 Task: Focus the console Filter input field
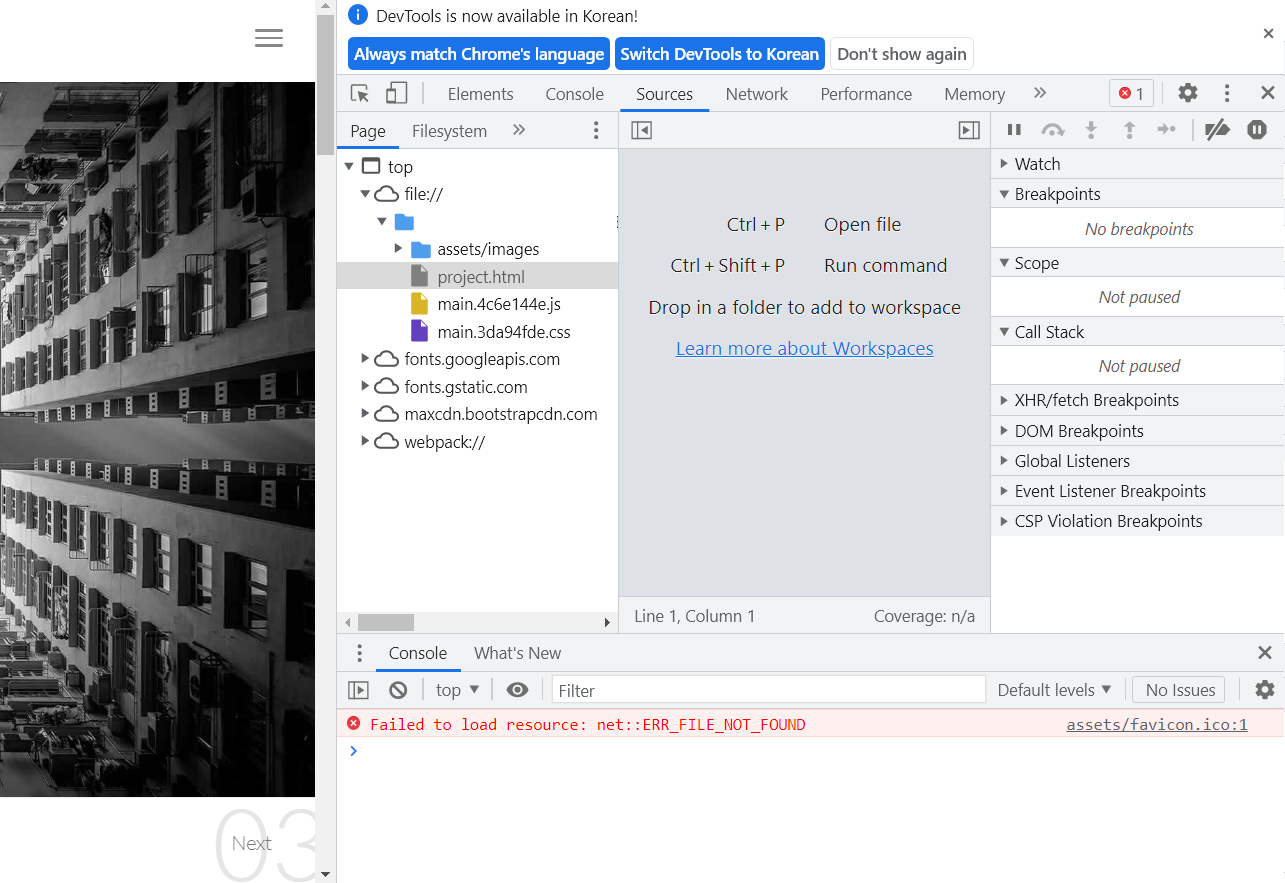pos(768,690)
